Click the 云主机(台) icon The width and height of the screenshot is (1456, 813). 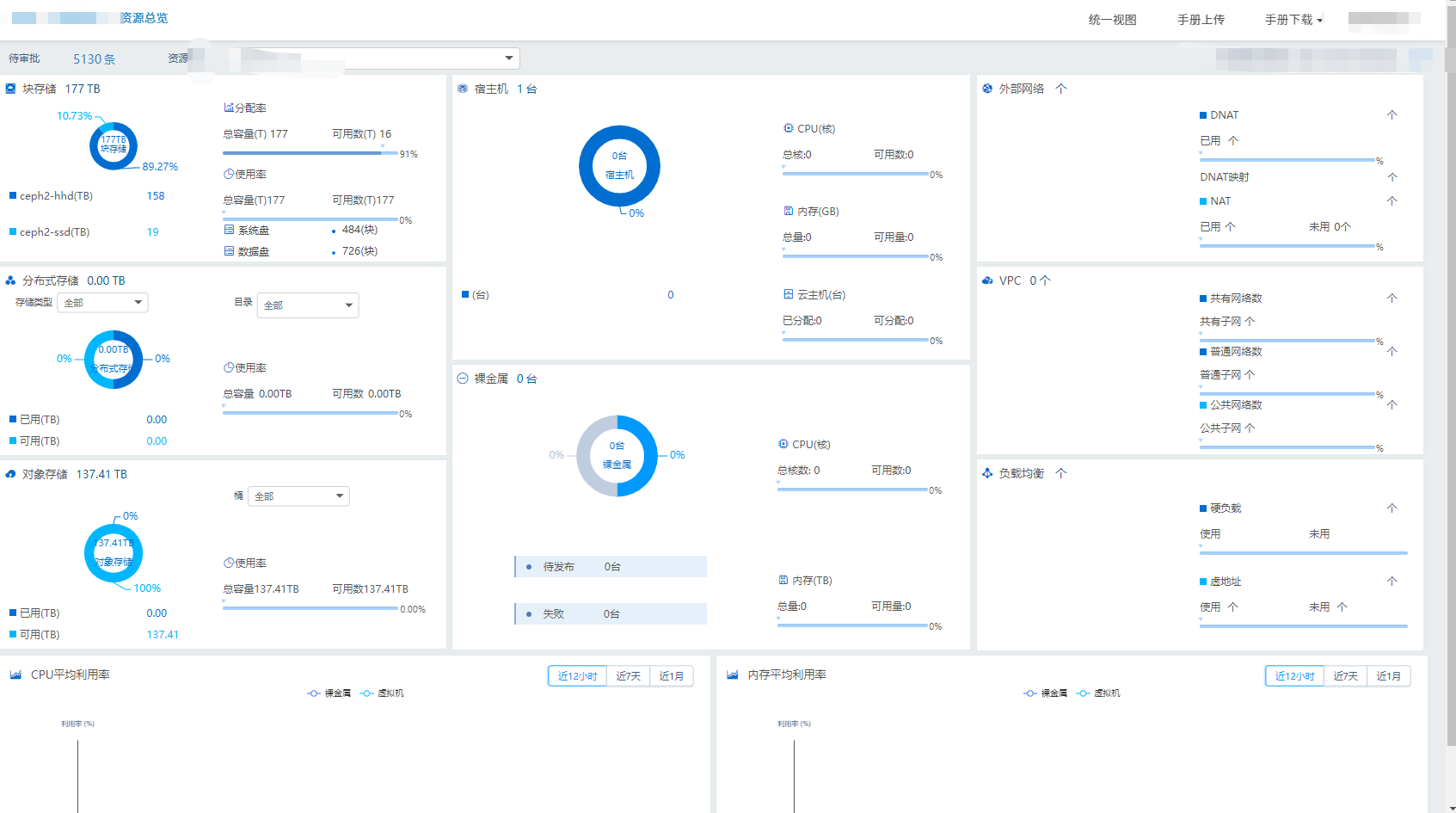(x=789, y=294)
